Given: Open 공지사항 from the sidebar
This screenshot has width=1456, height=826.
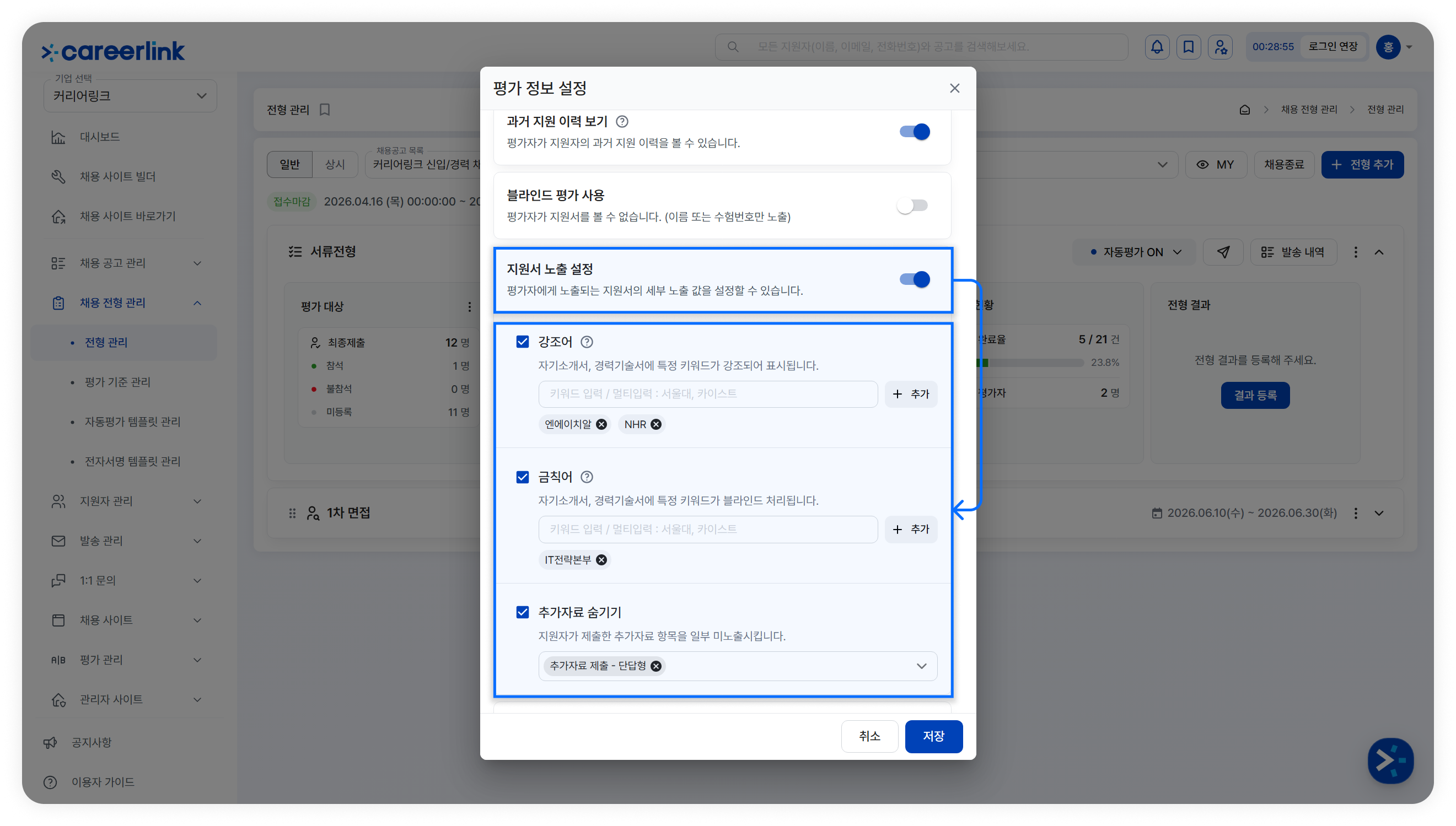Looking at the screenshot, I should [91, 742].
